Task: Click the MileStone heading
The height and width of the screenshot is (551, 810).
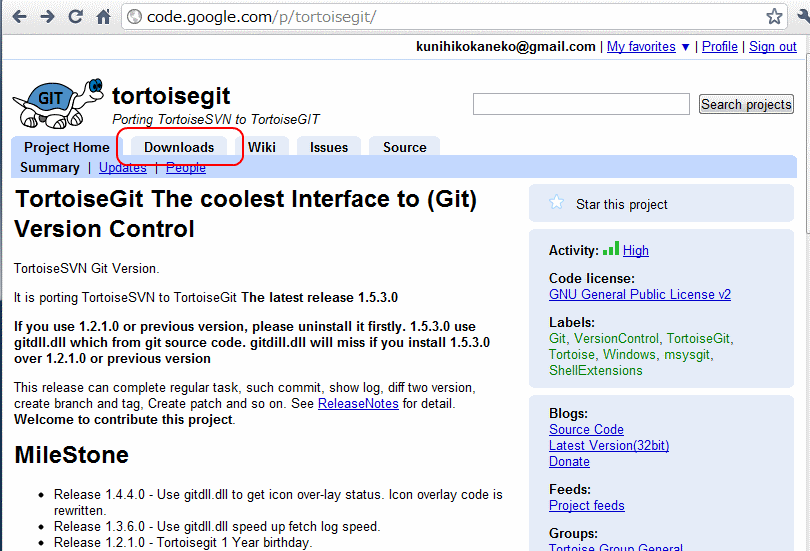Action: point(72,455)
